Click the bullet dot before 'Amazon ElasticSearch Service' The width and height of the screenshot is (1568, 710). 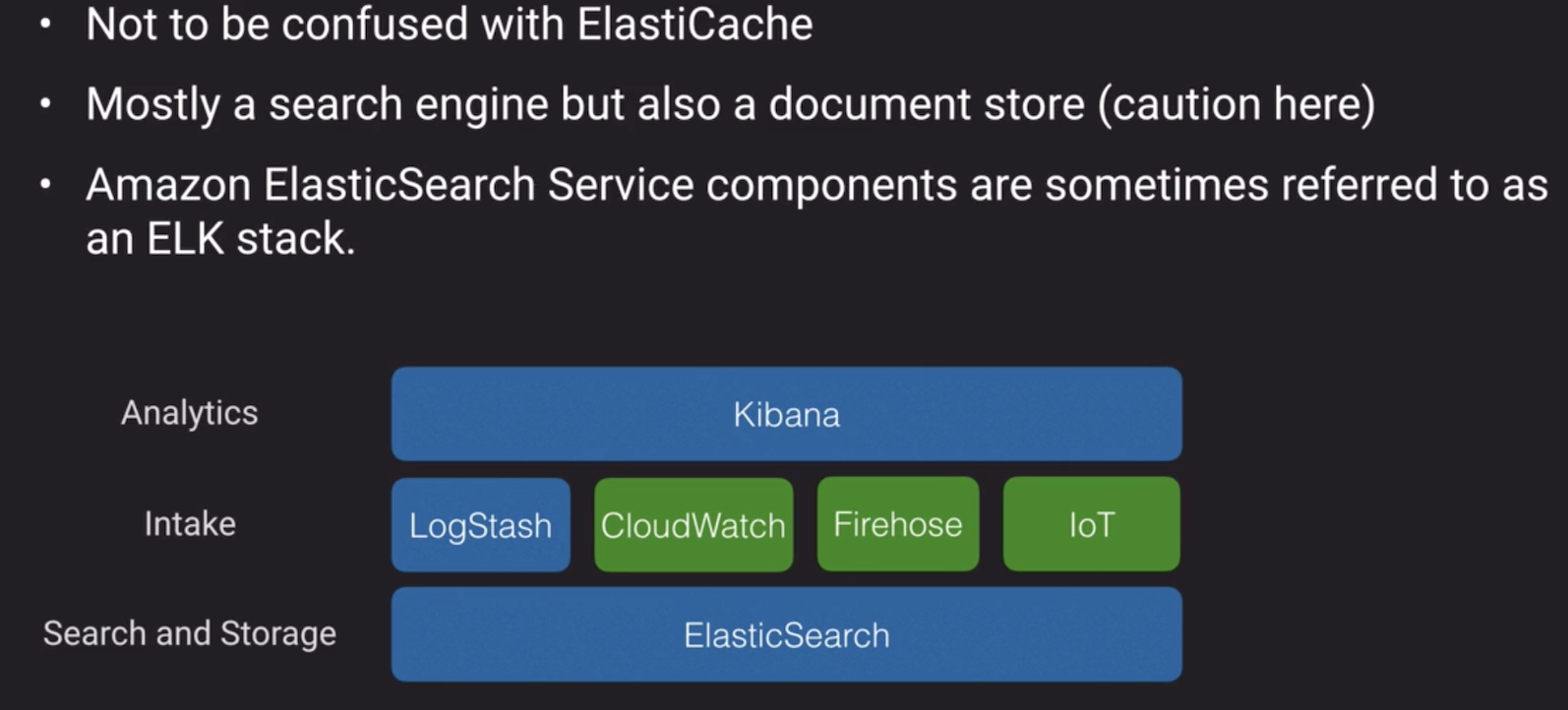[x=45, y=185]
